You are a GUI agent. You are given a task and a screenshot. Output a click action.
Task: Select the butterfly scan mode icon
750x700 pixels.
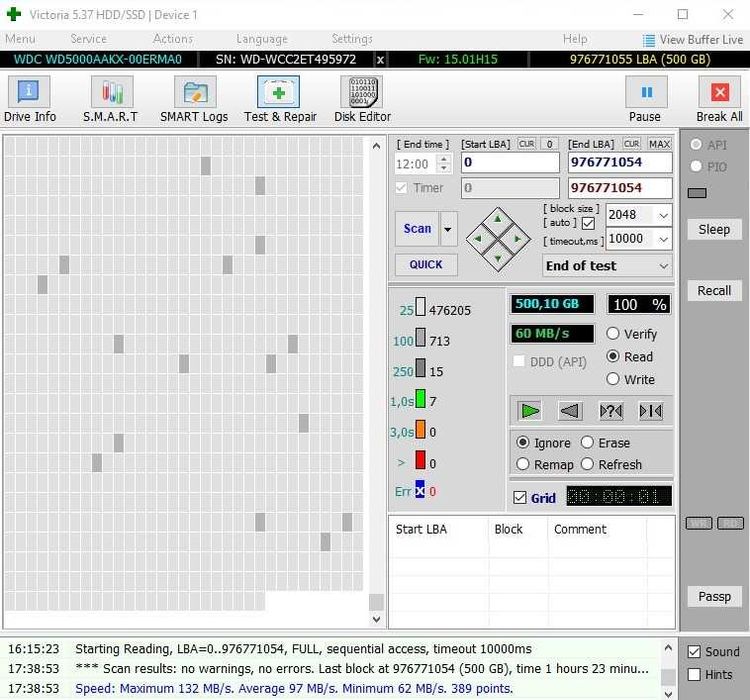coord(651,411)
